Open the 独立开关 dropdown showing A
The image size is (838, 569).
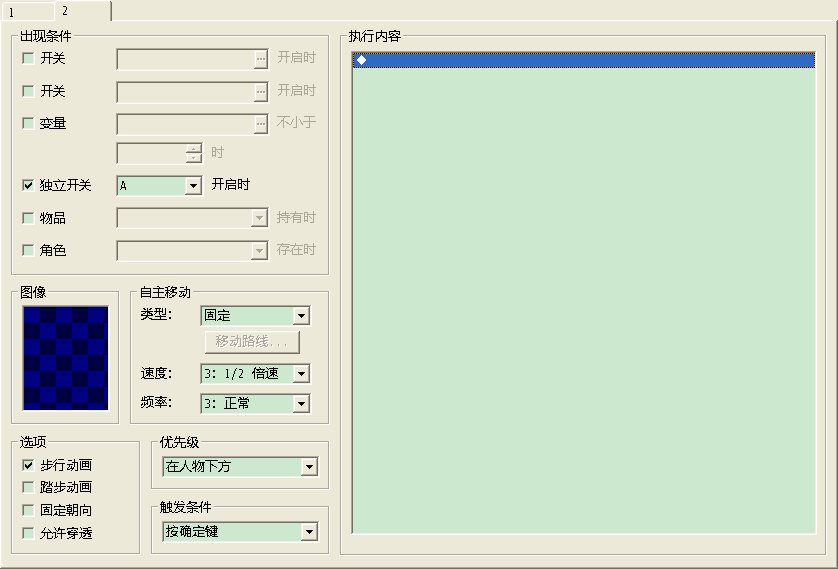point(160,186)
